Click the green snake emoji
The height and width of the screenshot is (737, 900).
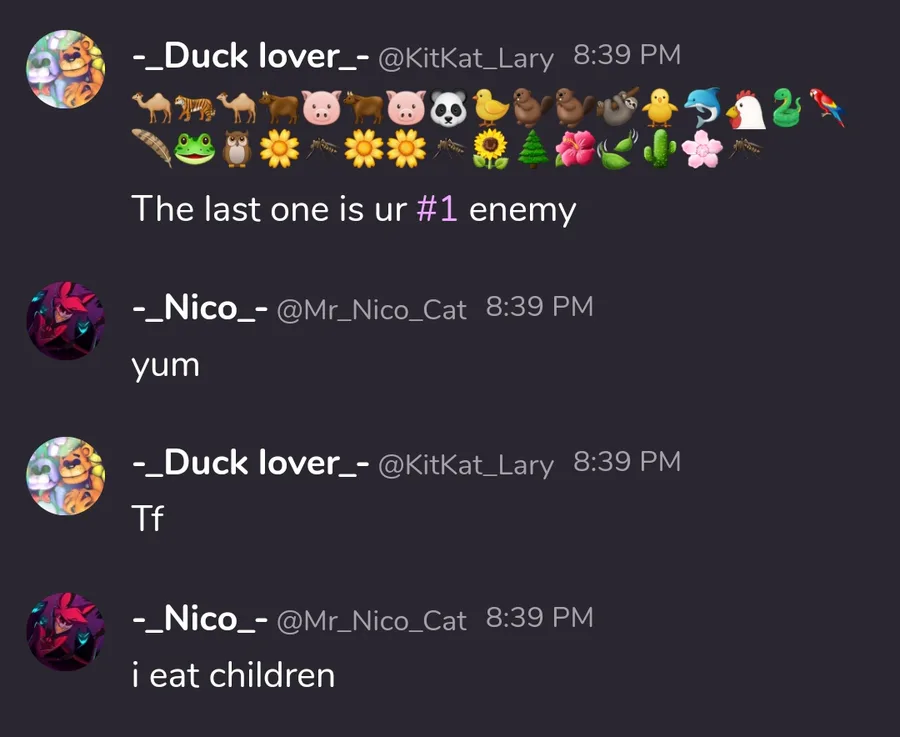pos(787,107)
